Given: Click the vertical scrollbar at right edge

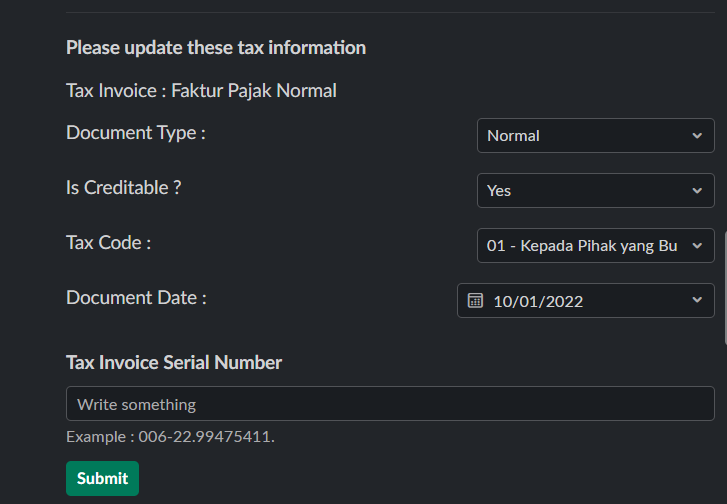Looking at the screenshot, I should tap(724, 290).
